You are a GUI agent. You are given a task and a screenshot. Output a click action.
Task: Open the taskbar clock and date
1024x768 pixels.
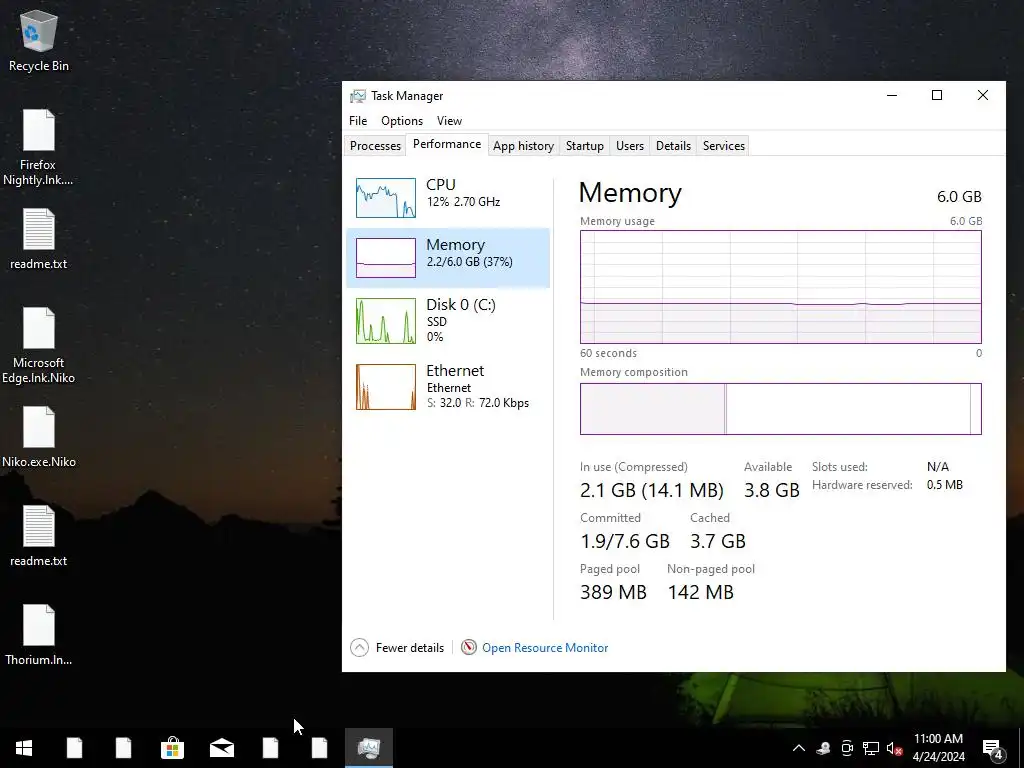[x=938, y=748]
